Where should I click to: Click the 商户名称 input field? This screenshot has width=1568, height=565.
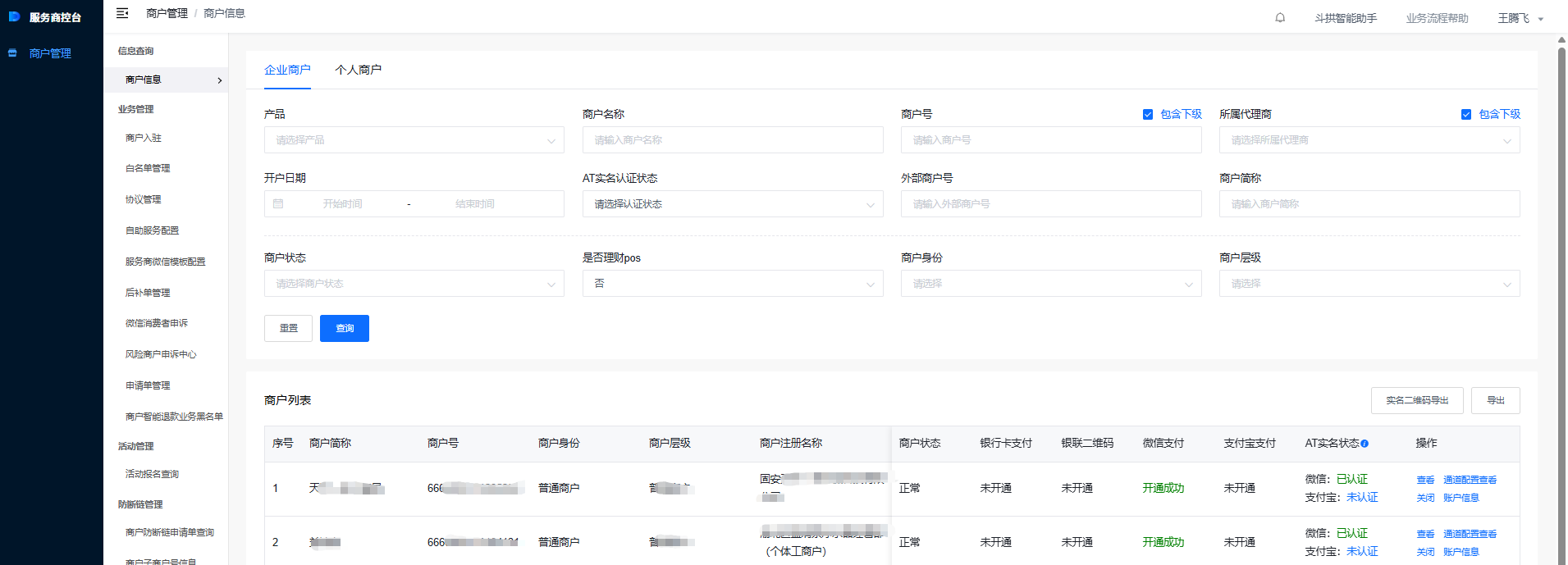[x=733, y=140]
